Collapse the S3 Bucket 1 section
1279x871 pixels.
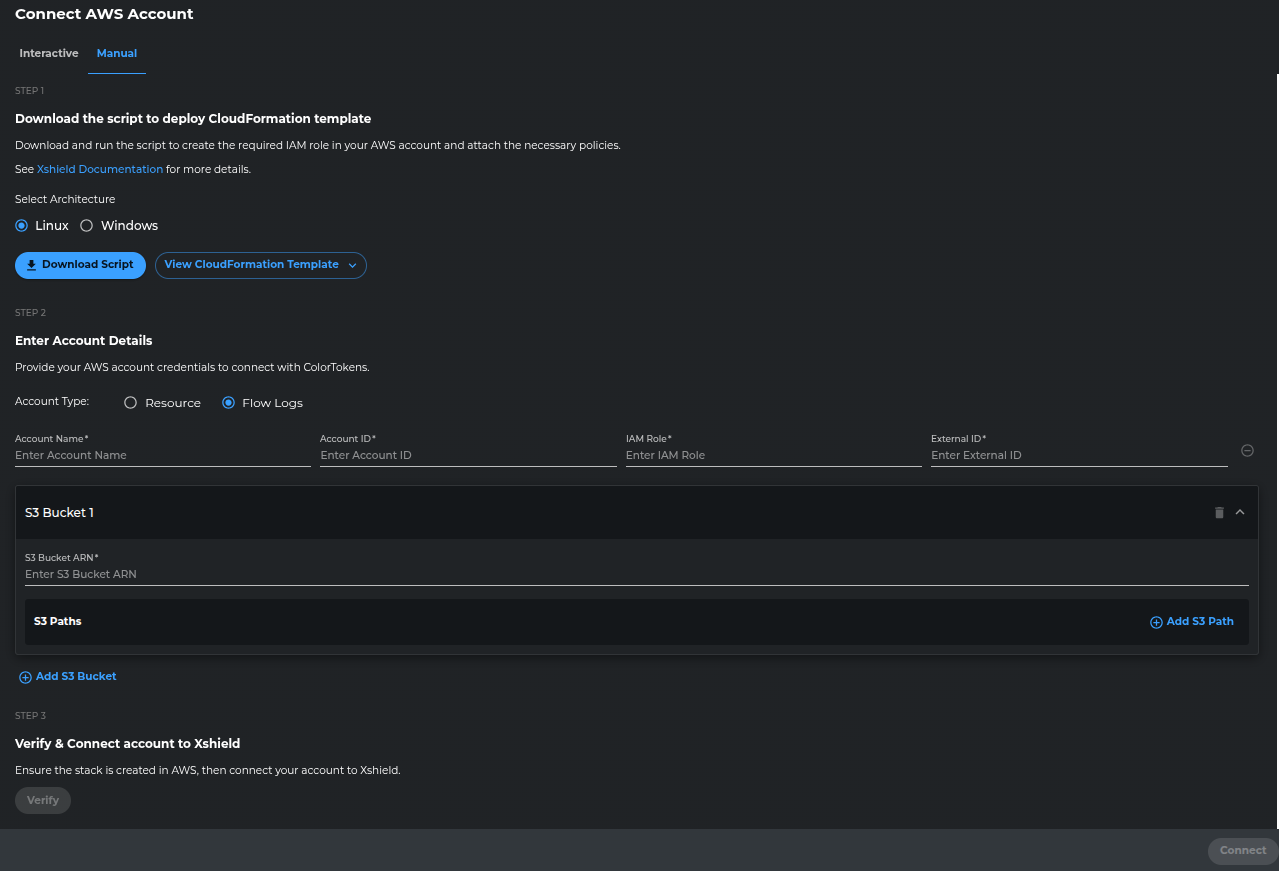pyautogui.click(x=1240, y=513)
